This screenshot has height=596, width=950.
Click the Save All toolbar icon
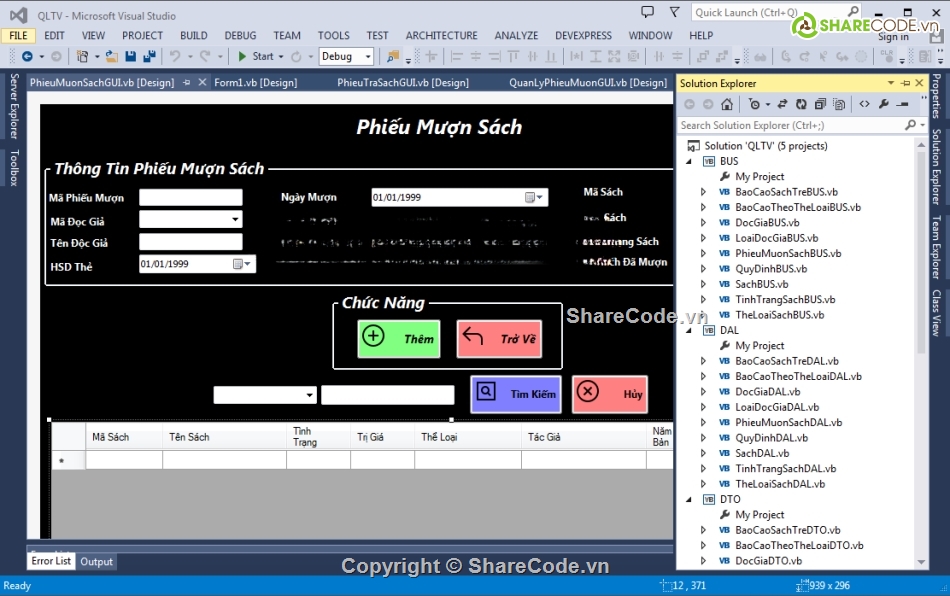click(x=149, y=56)
